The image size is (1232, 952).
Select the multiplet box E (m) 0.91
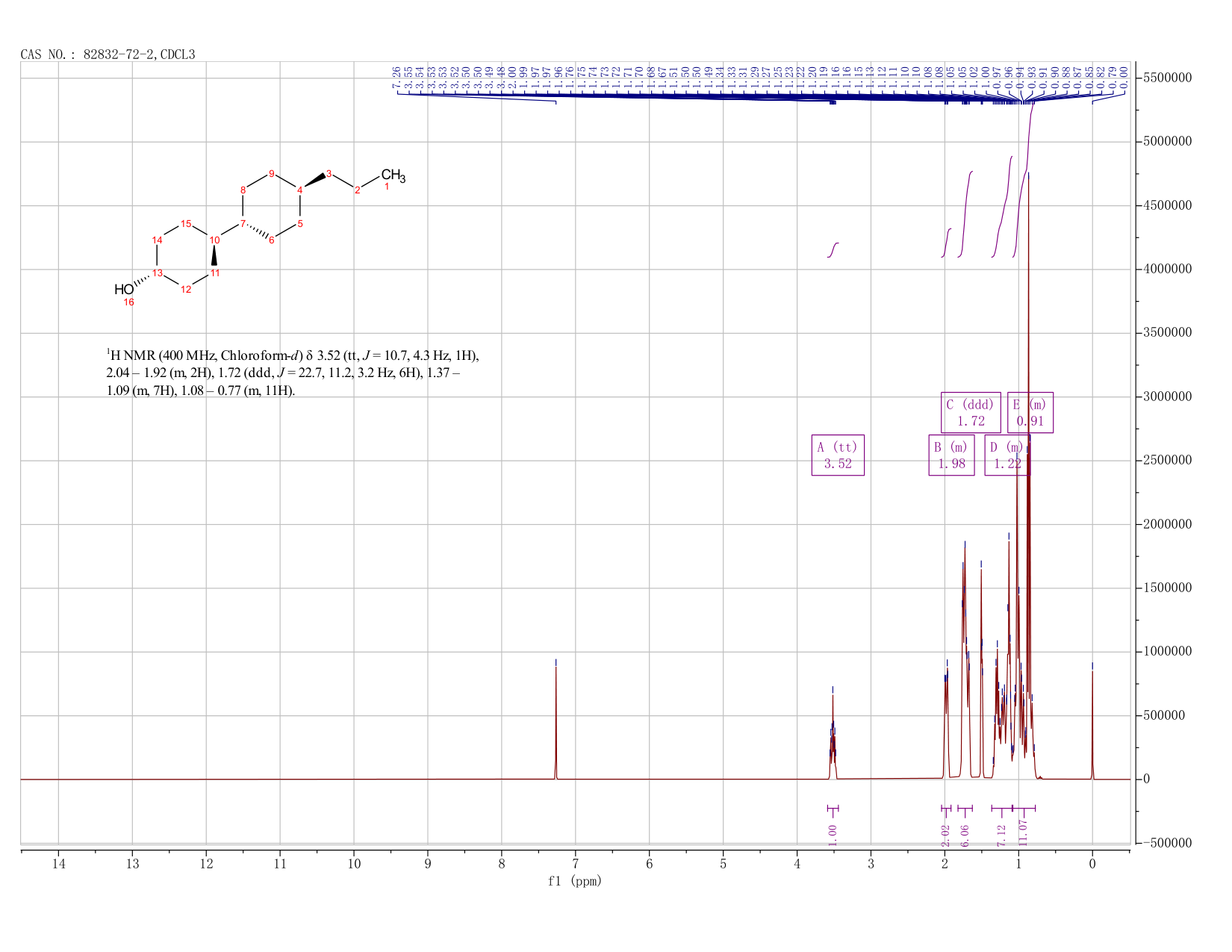coord(1030,413)
